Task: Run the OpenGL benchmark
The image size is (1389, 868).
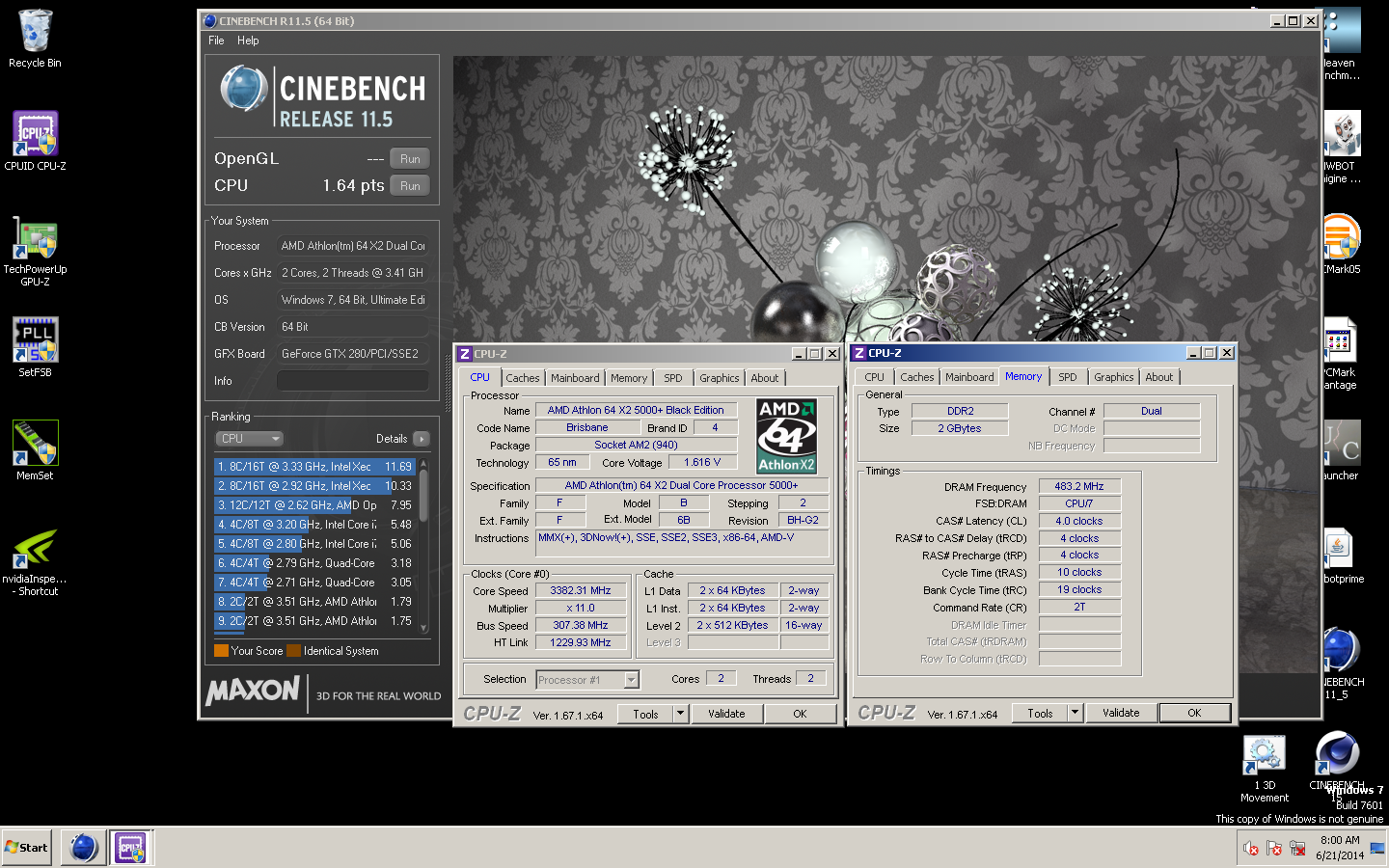Action: (410, 159)
